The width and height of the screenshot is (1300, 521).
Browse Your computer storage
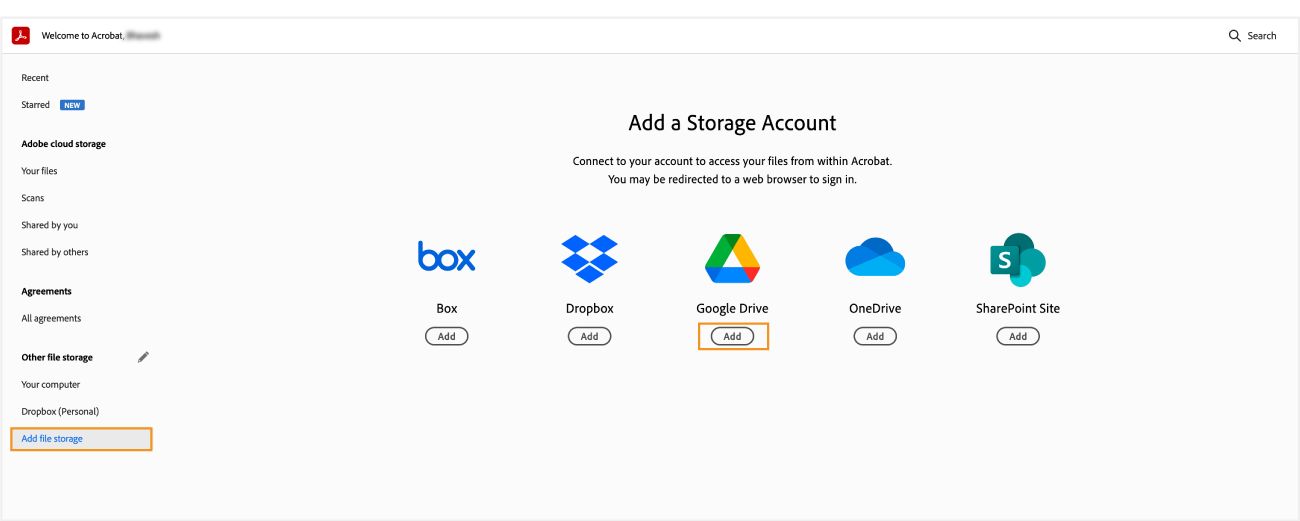pos(51,384)
